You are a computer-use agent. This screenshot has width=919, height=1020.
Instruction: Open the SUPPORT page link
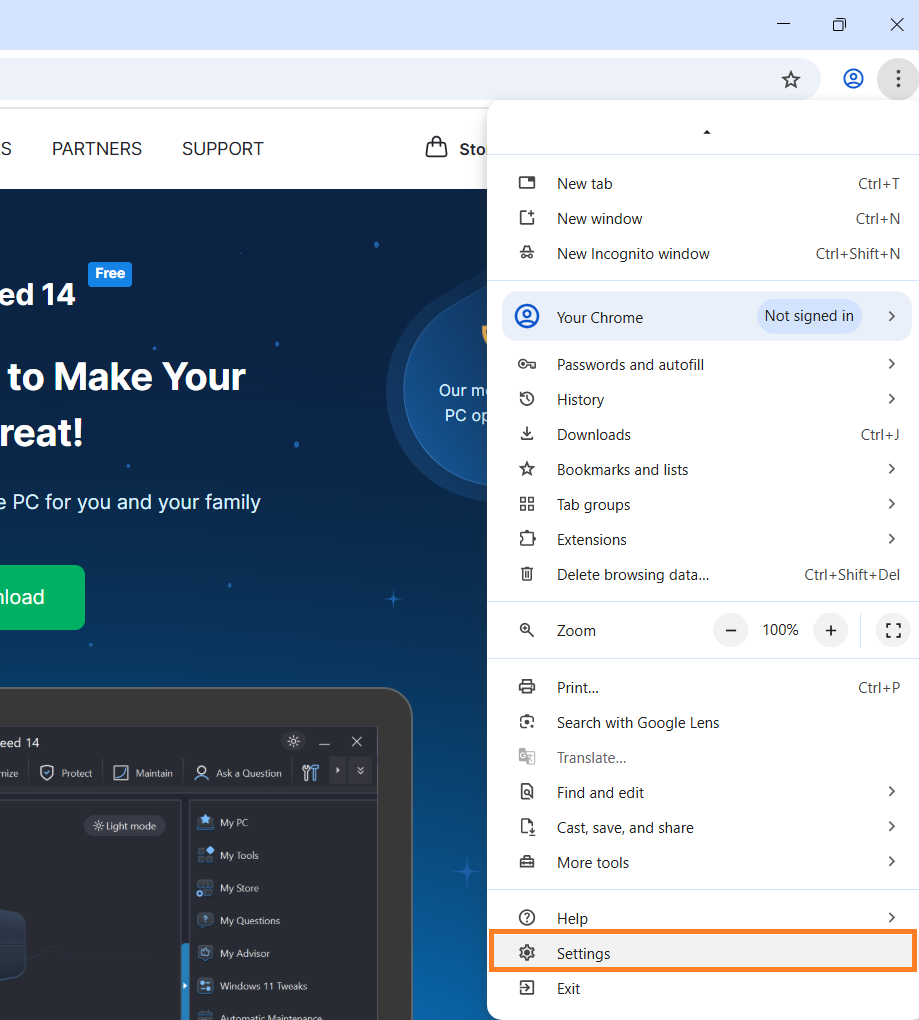coord(222,149)
